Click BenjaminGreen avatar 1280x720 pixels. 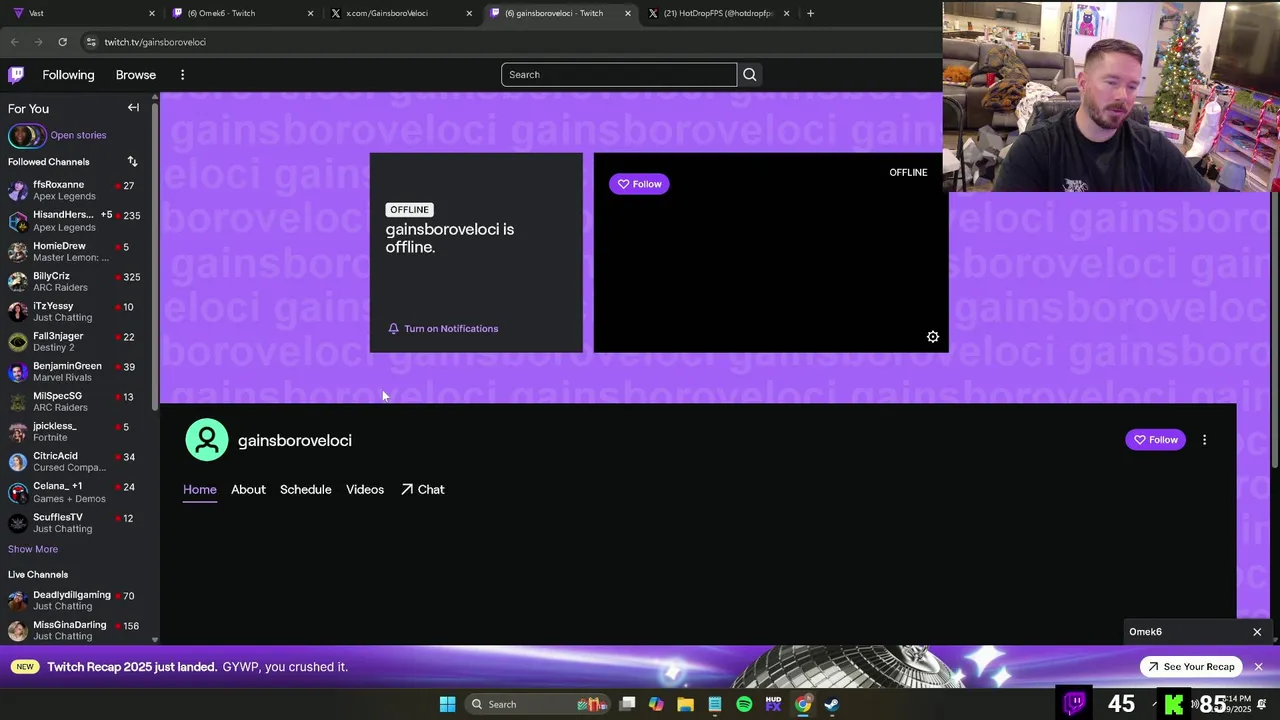tap(17, 372)
